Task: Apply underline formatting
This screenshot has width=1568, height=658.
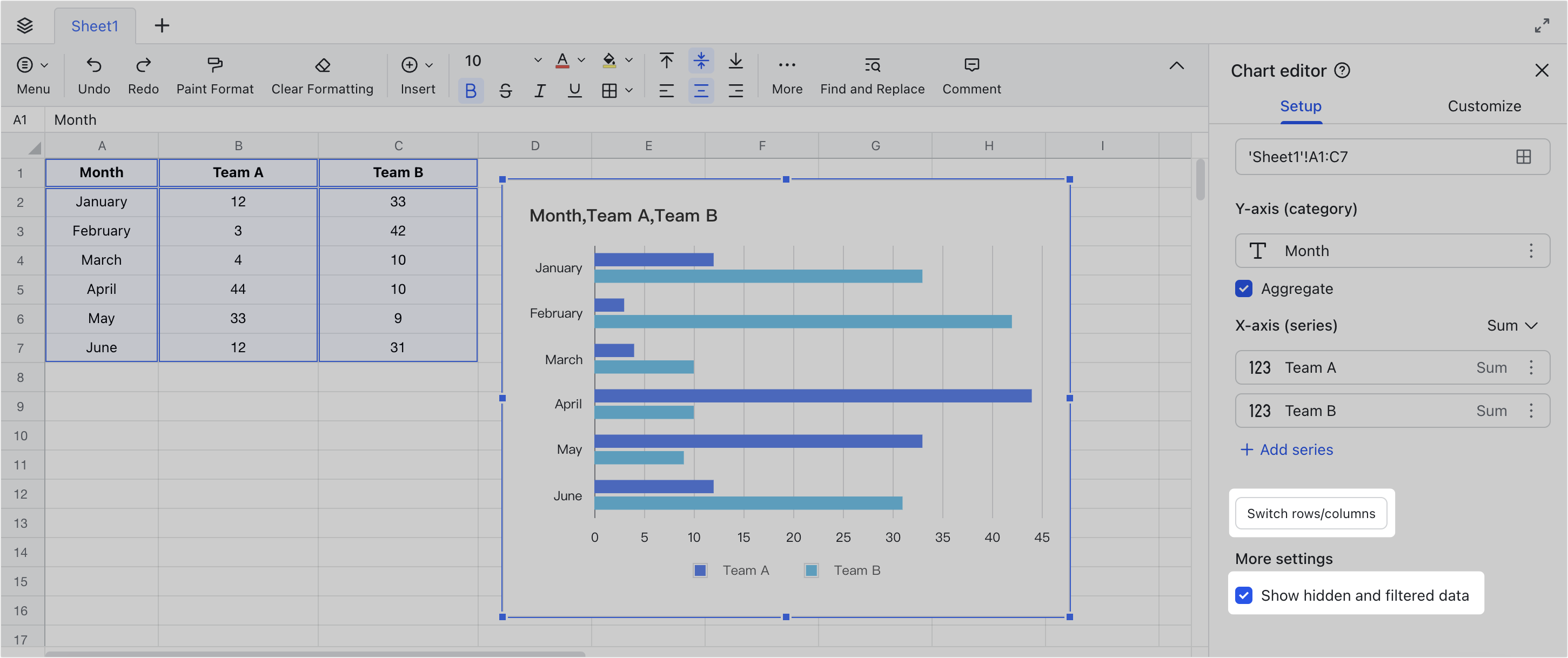Action: (x=574, y=90)
